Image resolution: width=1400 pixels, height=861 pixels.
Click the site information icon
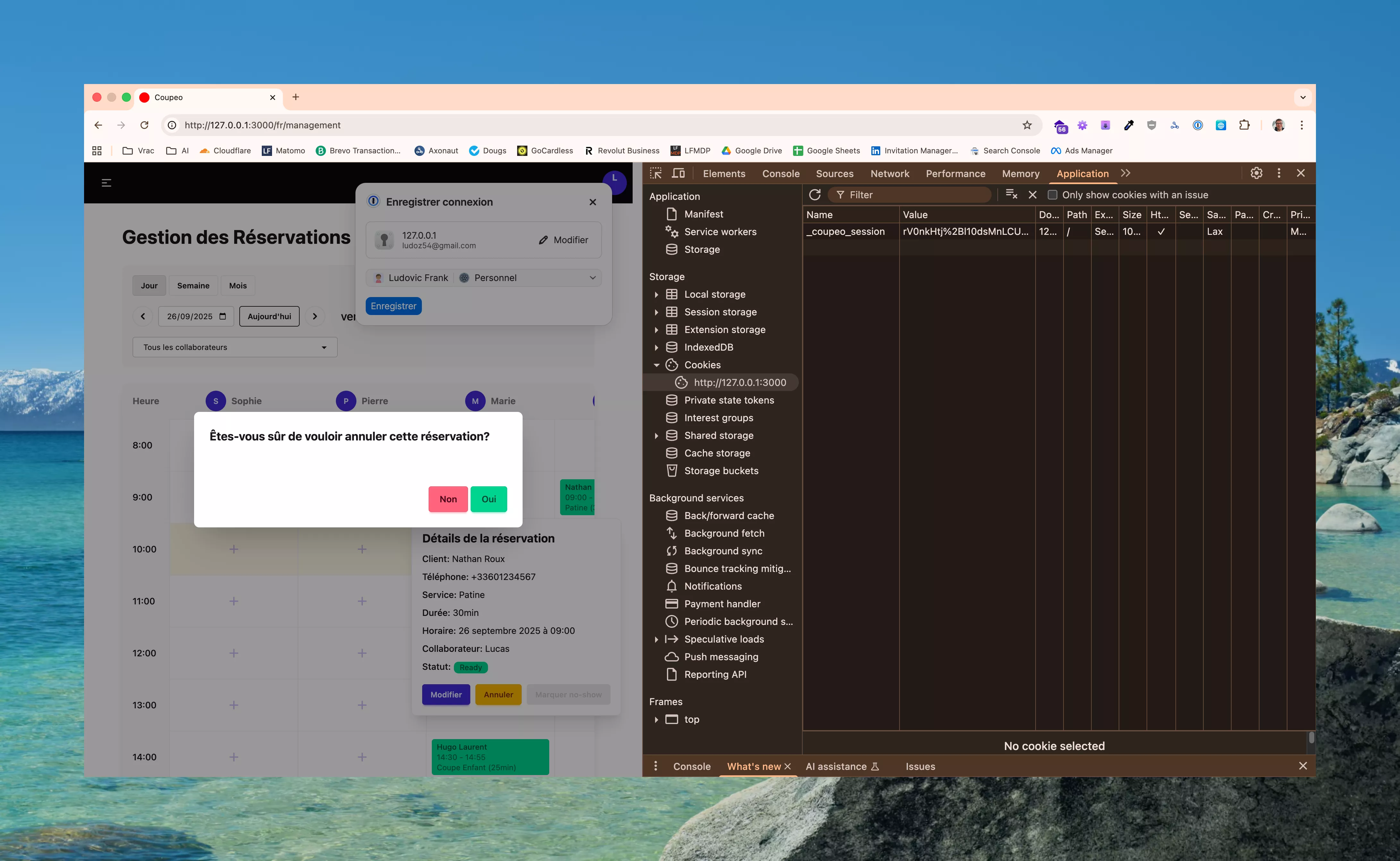click(x=172, y=125)
